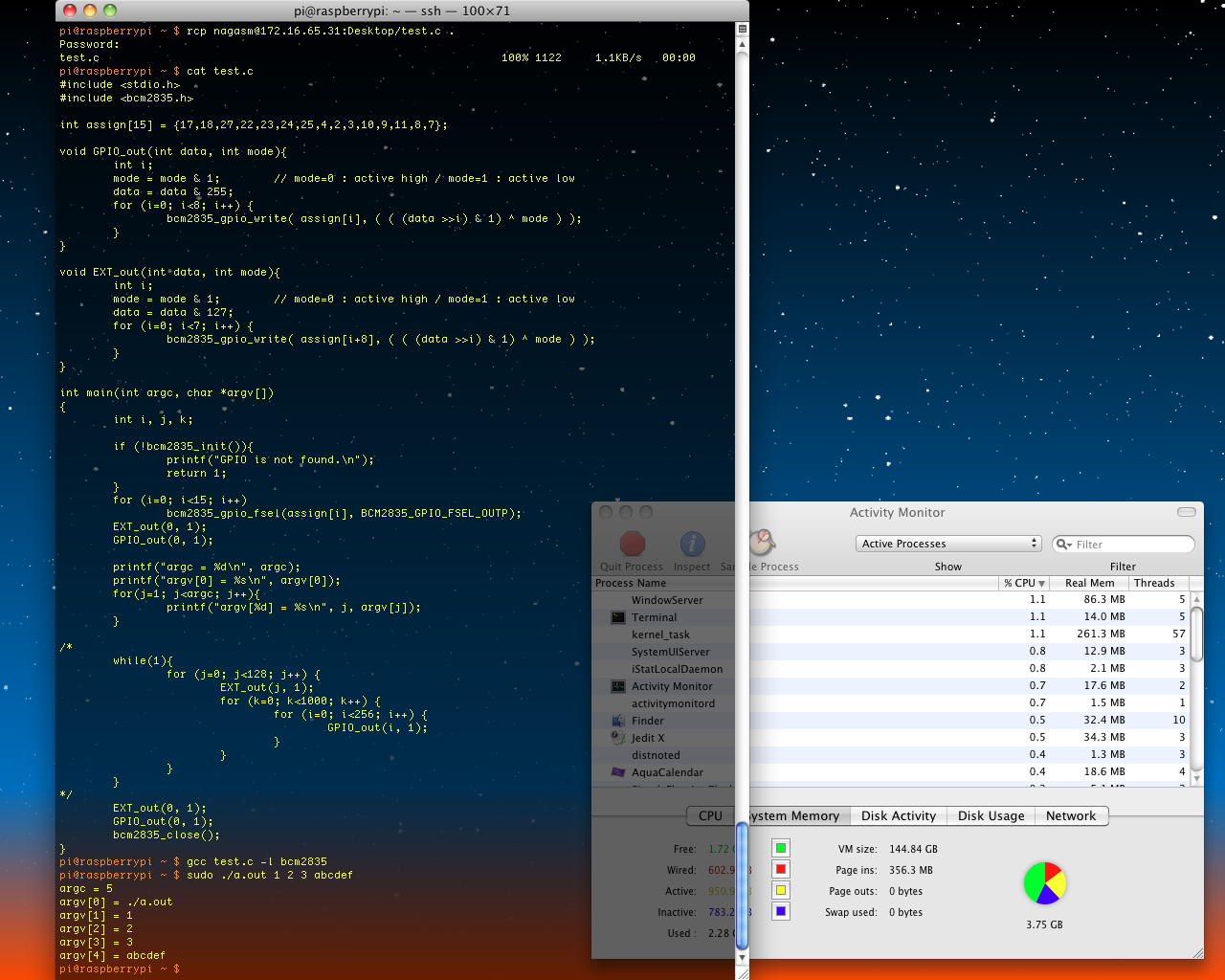Click the Jedit X process icon

tap(618, 738)
